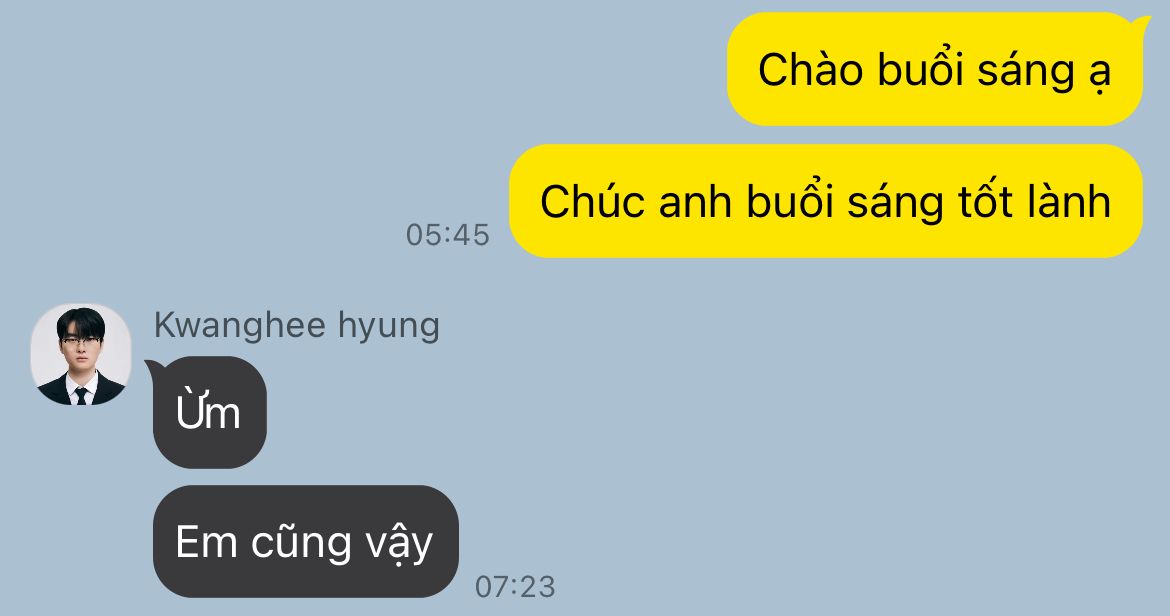Open Kwanghee hyung's profile picture
The width and height of the screenshot is (1170, 616).
point(81,355)
